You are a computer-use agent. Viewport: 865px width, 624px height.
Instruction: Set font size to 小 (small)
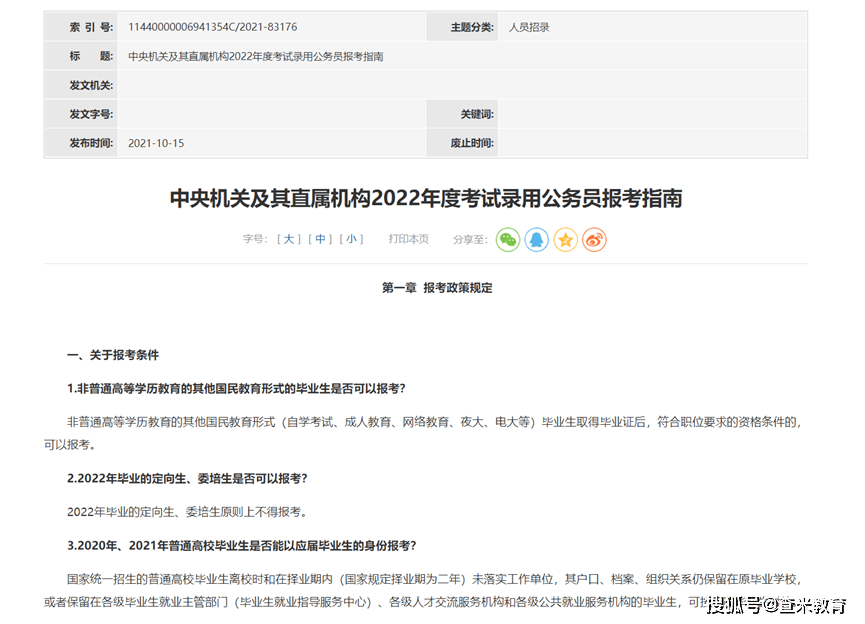351,239
